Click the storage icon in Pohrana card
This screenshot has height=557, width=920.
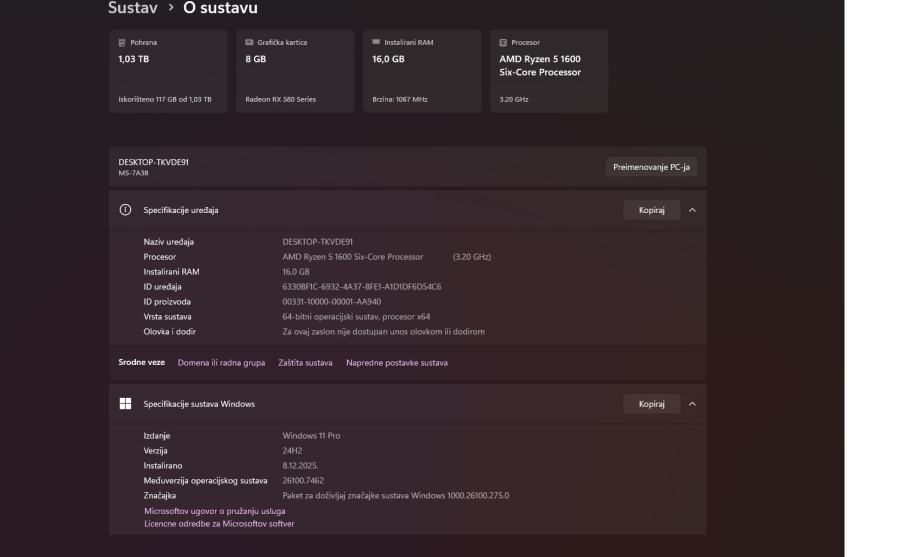[x=122, y=42]
